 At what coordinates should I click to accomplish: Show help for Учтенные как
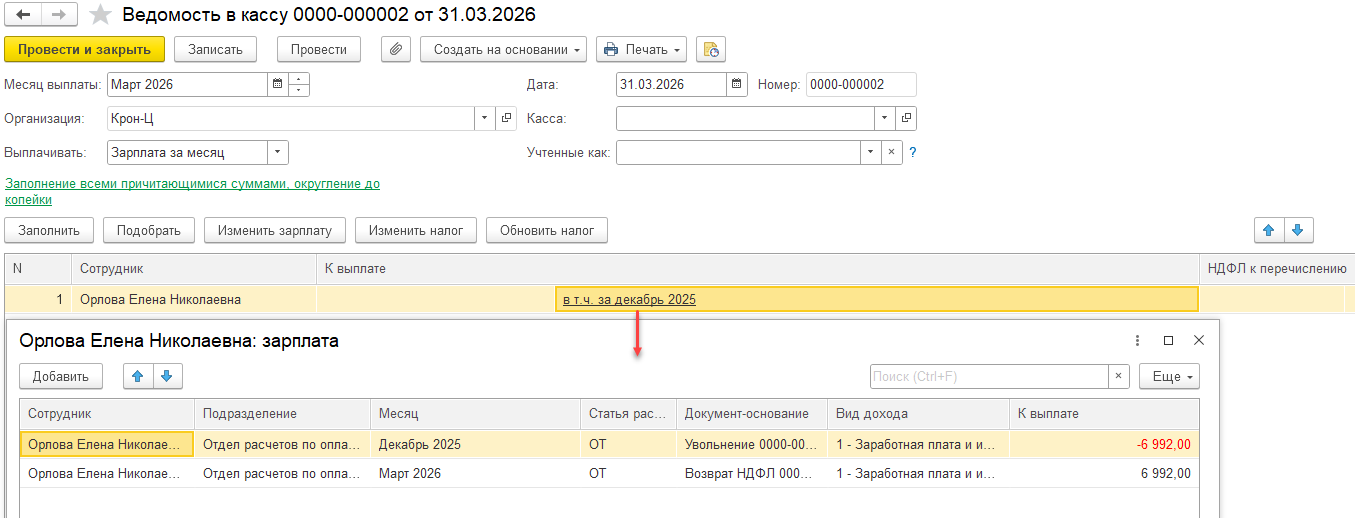click(912, 153)
